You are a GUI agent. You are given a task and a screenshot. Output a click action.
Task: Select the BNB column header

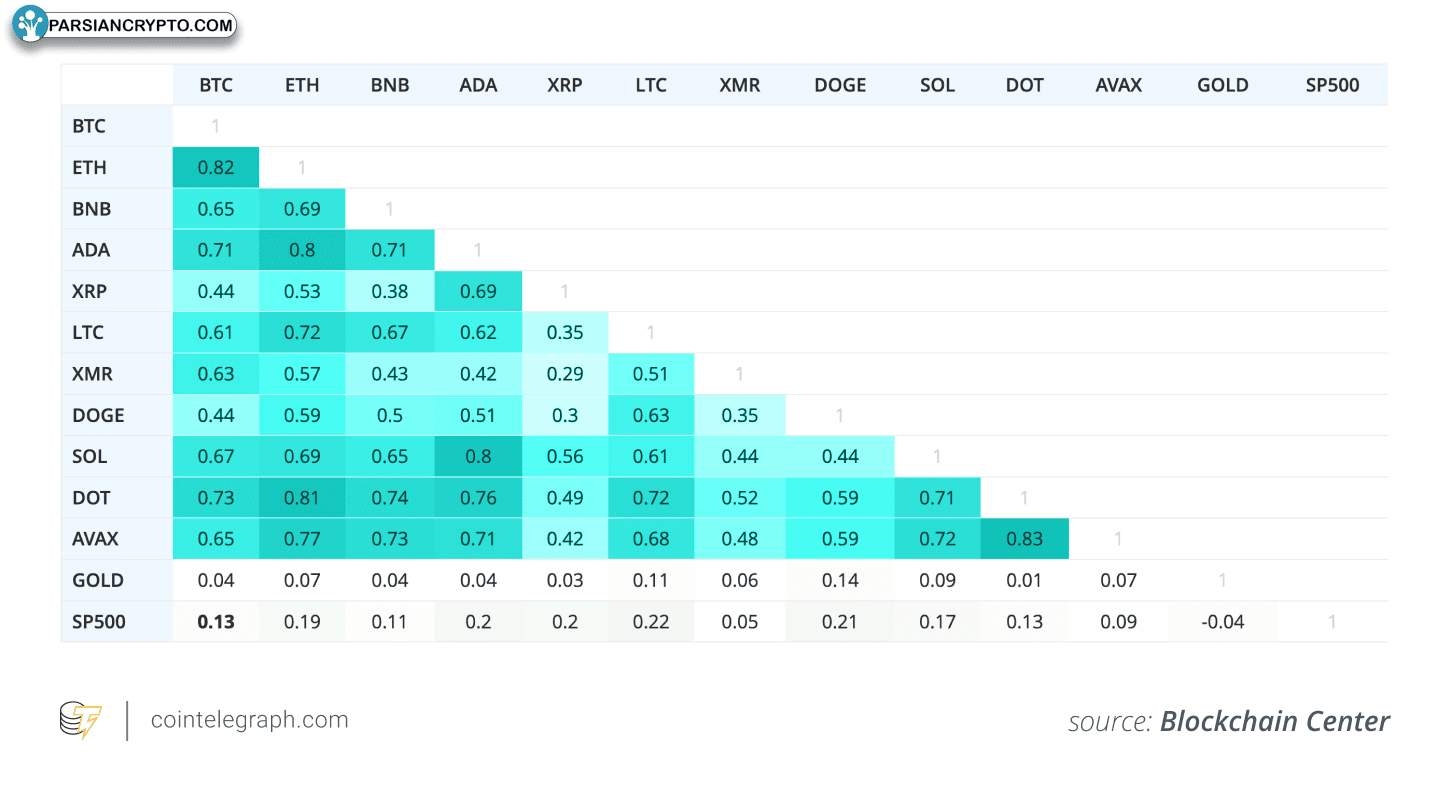click(390, 85)
